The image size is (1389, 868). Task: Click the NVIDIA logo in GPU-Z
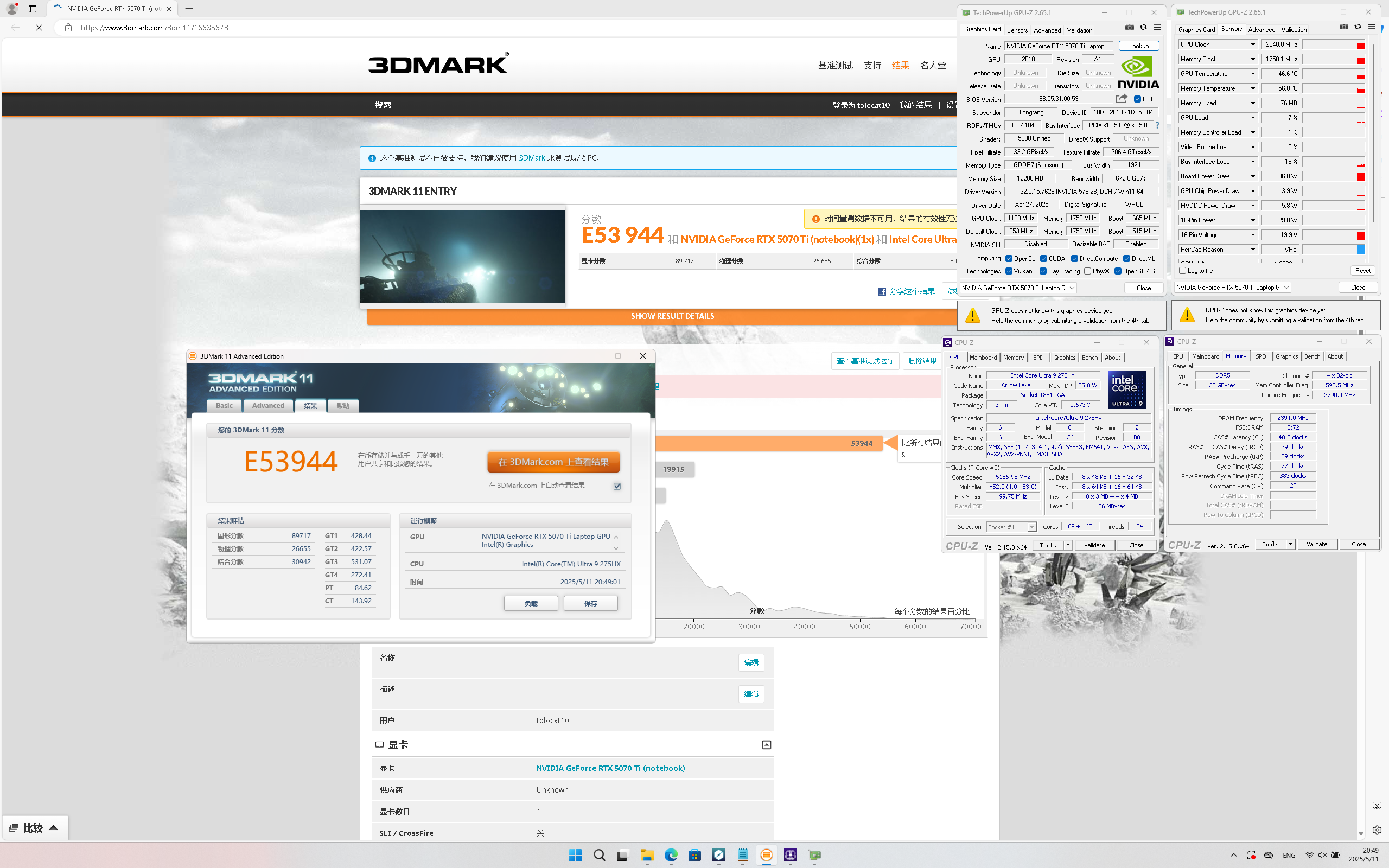click(x=1138, y=73)
